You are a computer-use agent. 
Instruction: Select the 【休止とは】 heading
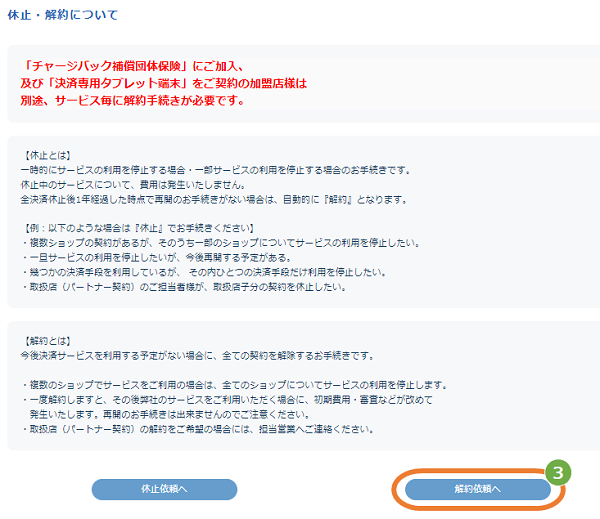[47, 155]
